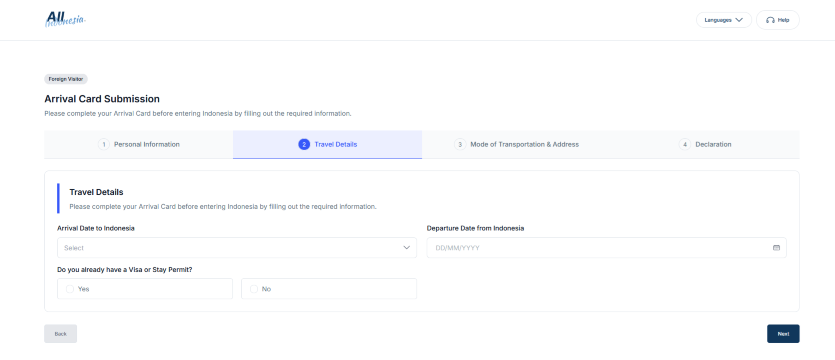This screenshot has width=835, height=360.
Task: Click the Next button
Action: 783,334
